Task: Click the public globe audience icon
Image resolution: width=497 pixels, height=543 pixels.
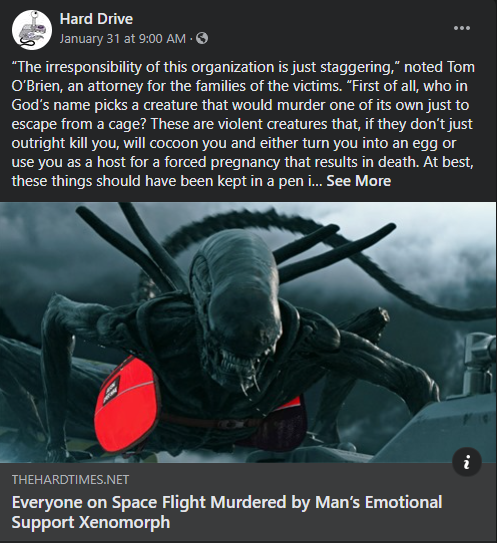Action: pyautogui.click(x=202, y=38)
